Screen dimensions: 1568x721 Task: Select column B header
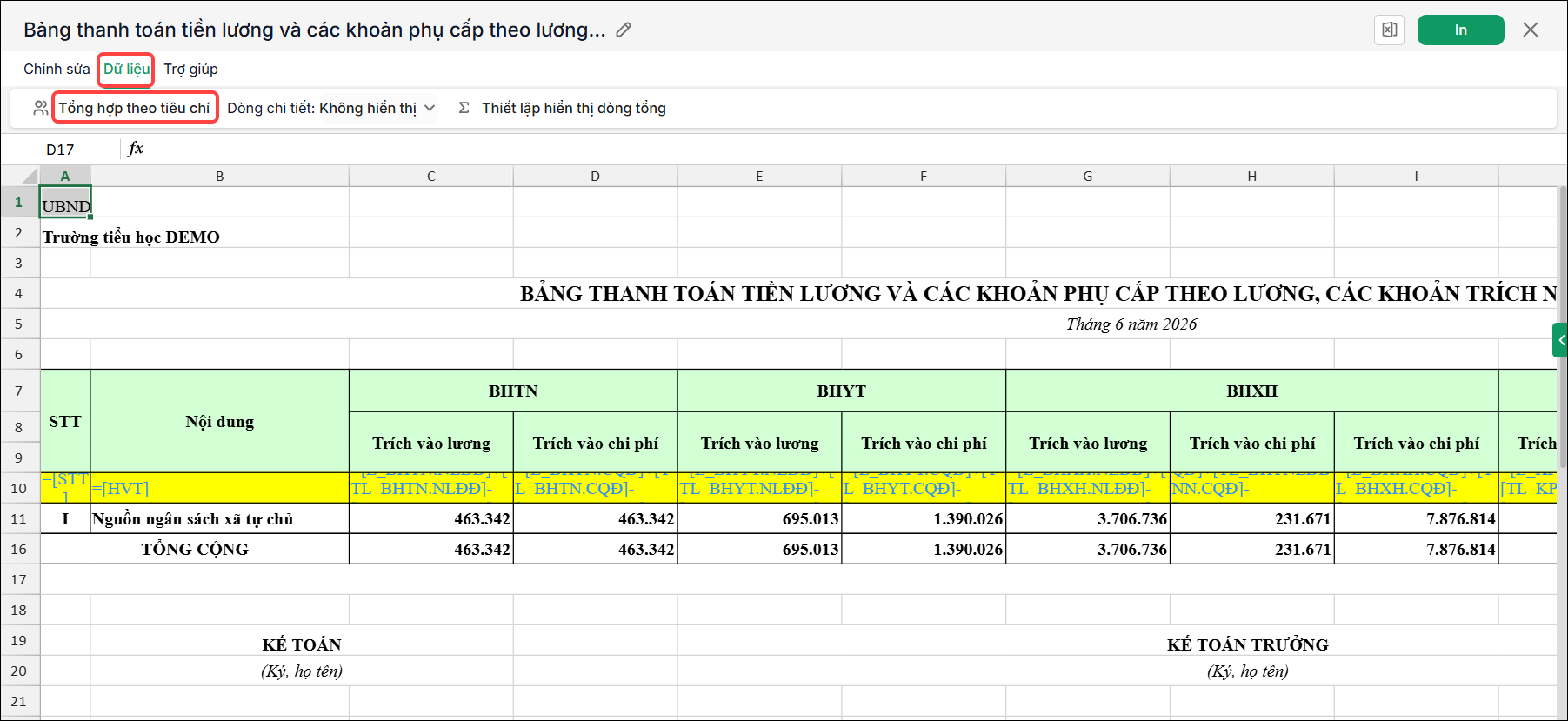tap(220, 176)
